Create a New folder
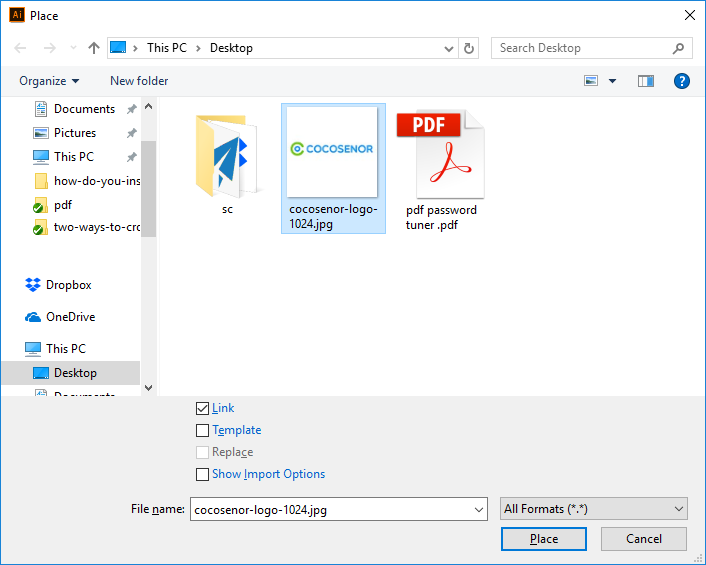Image resolution: width=706 pixels, height=565 pixels. (139, 81)
